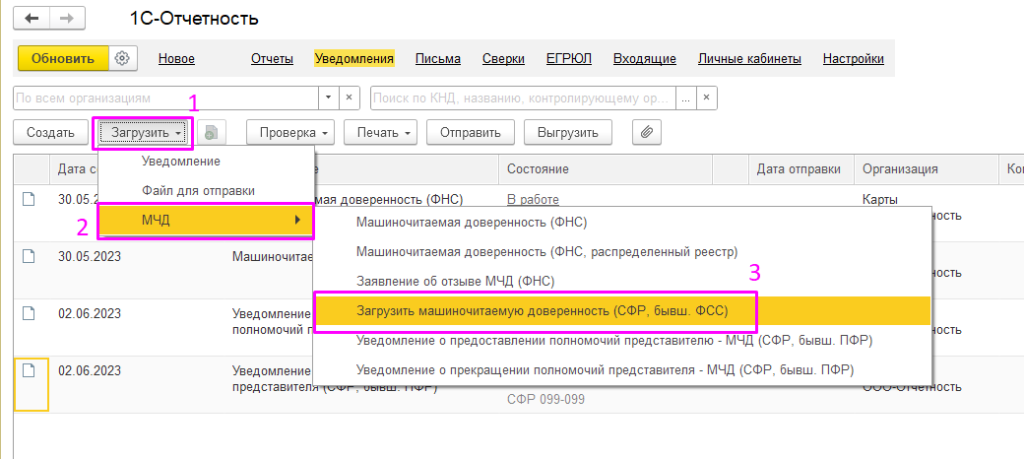Screen dimensions: 1024x459
Task: Switch to the Письма tab
Action: click(437, 59)
